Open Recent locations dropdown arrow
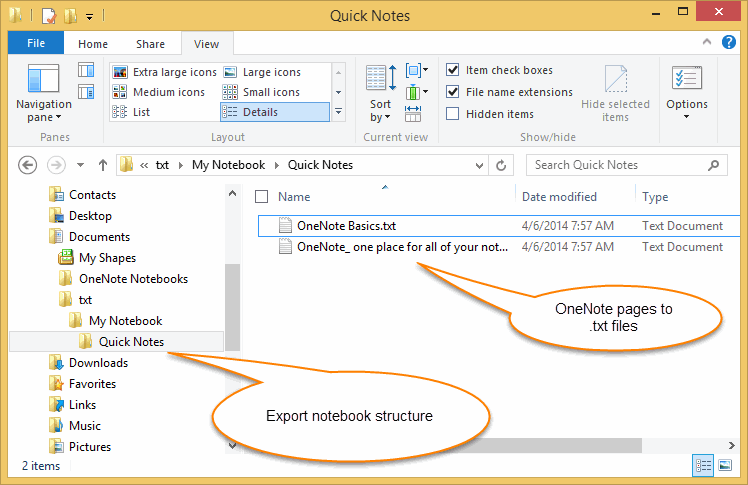This screenshot has width=748, height=485. [81, 165]
